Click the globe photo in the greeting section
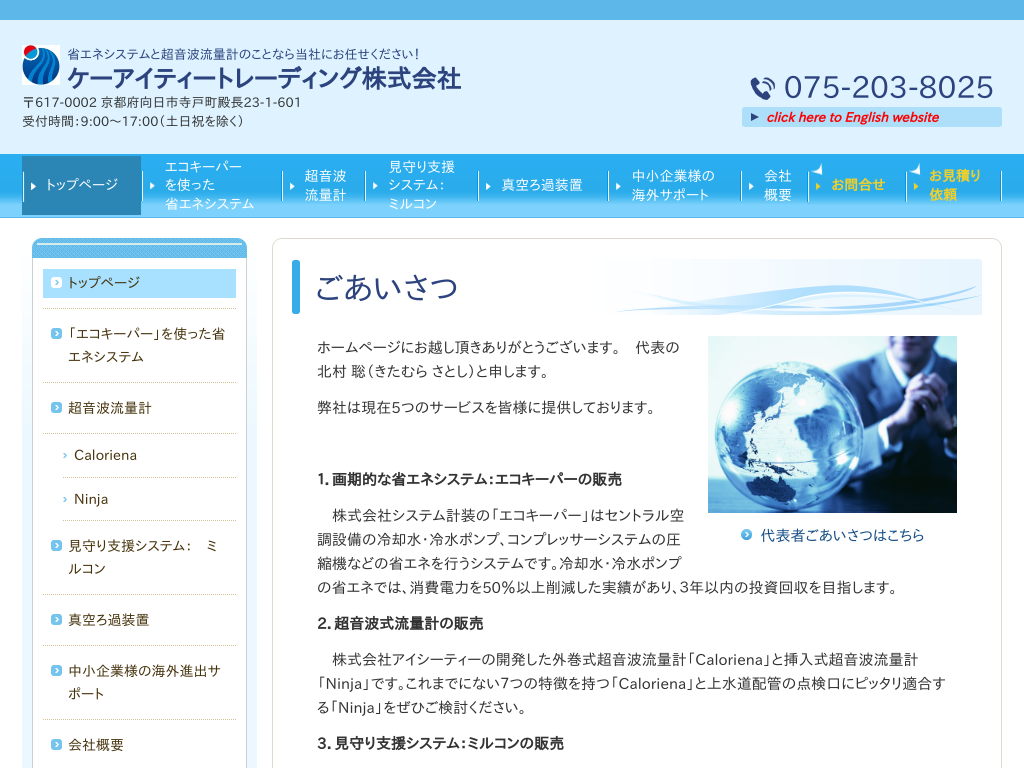The width and height of the screenshot is (1024, 768). pos(832,424)
